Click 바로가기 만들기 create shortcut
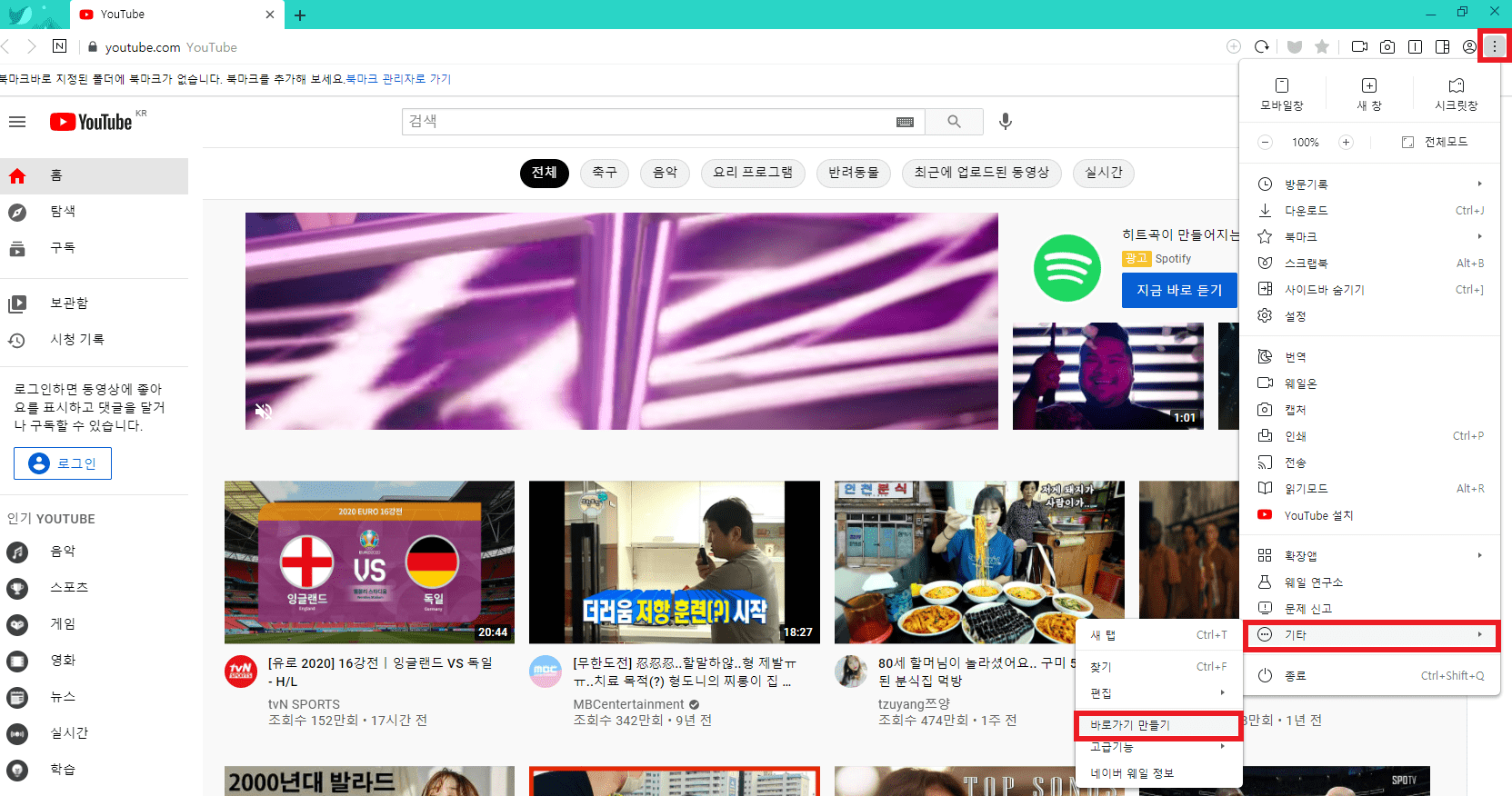The image size is (1512, 796). coord(1159,725)
